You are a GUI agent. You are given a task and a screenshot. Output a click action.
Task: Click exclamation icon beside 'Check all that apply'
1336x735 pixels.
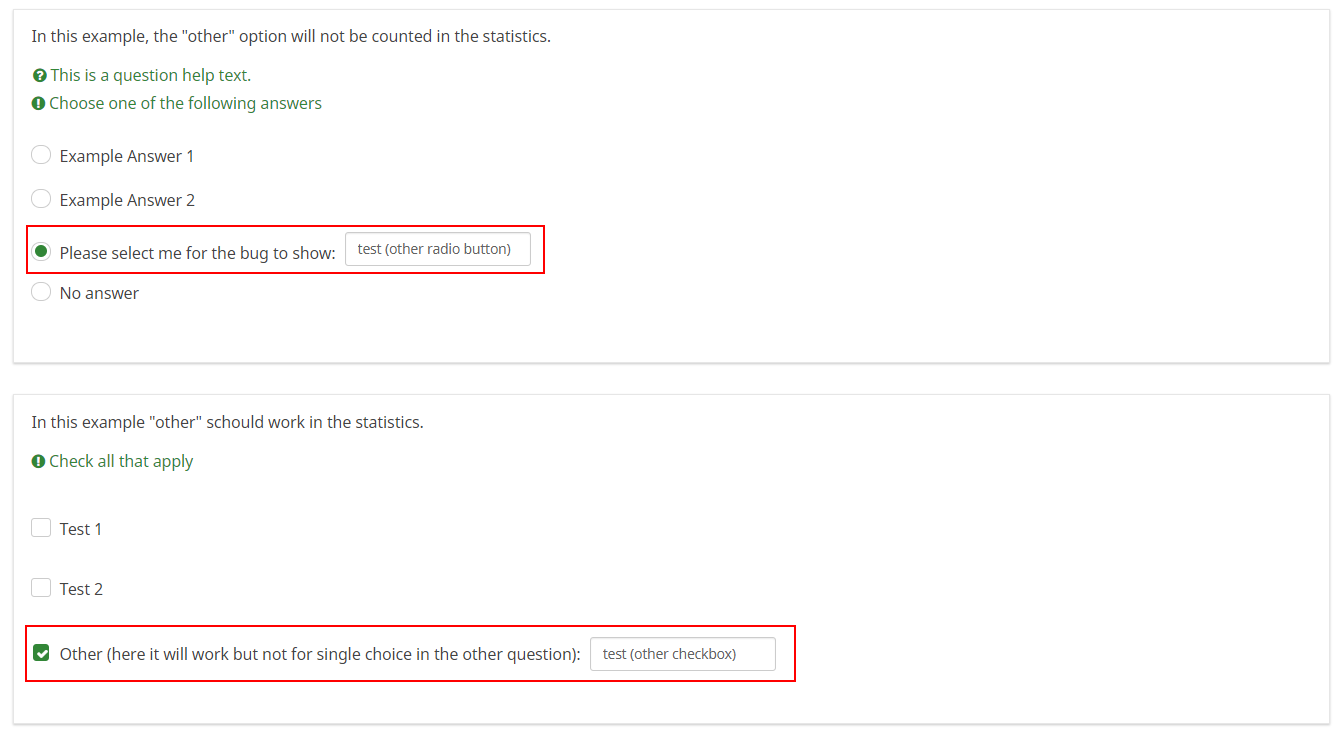click(38, 462)
